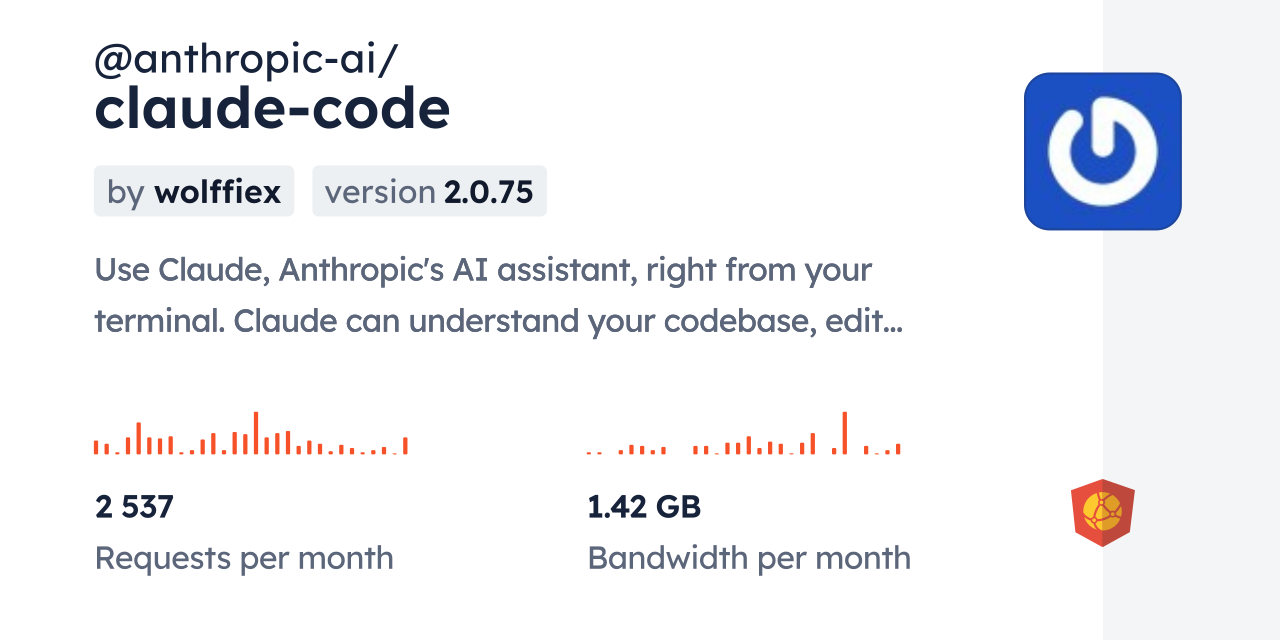
Task: Click the requests bar chart's first bar
Action: click(96, 447)
